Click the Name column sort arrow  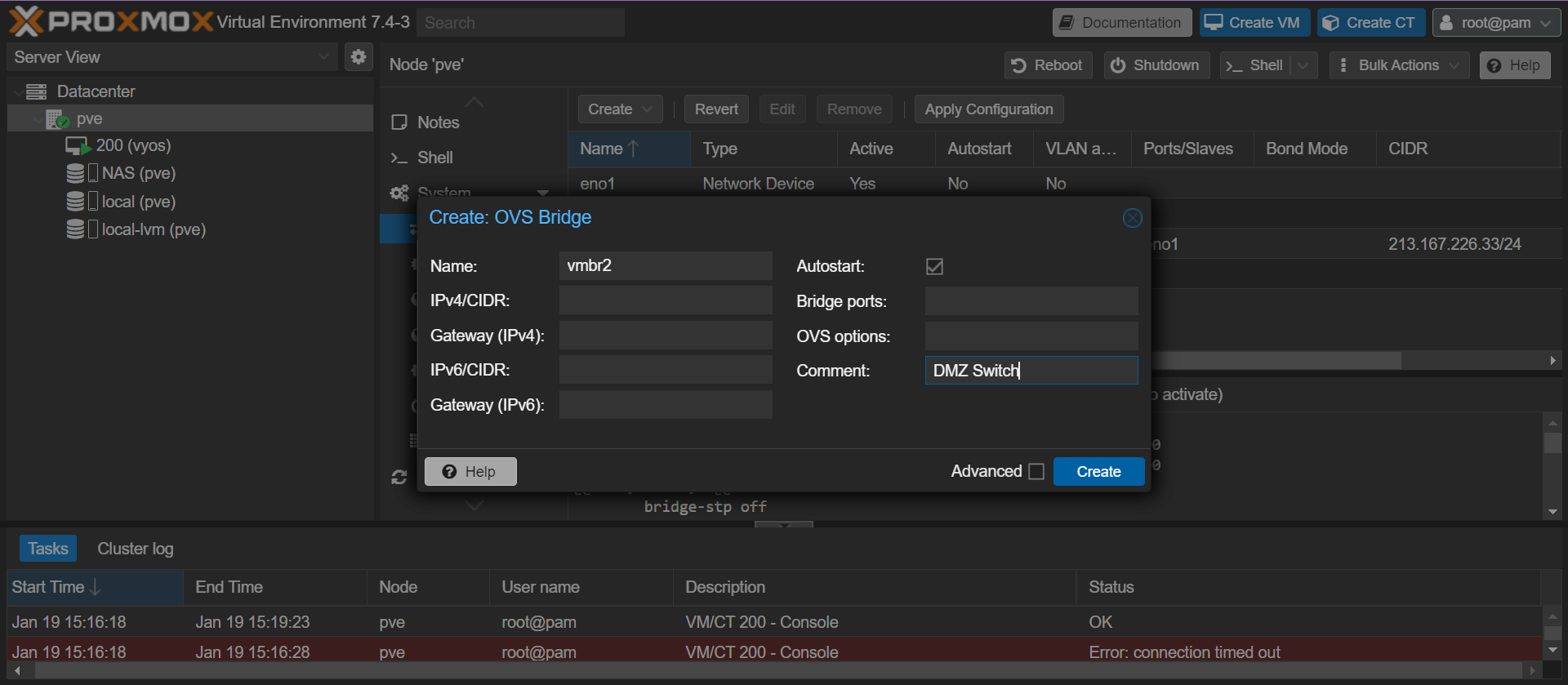click(634, 149)
